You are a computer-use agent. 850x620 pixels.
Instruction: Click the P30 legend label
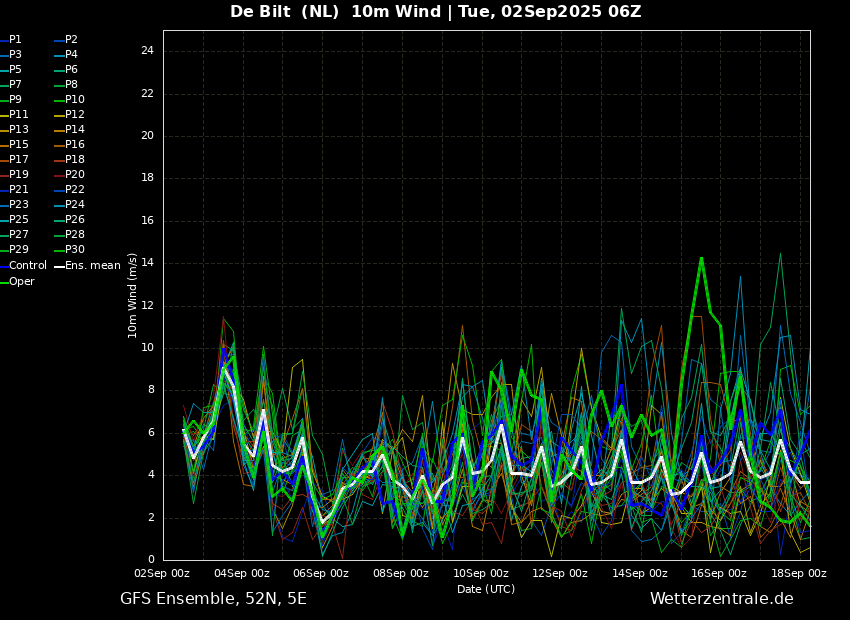(x=75, y=250)
